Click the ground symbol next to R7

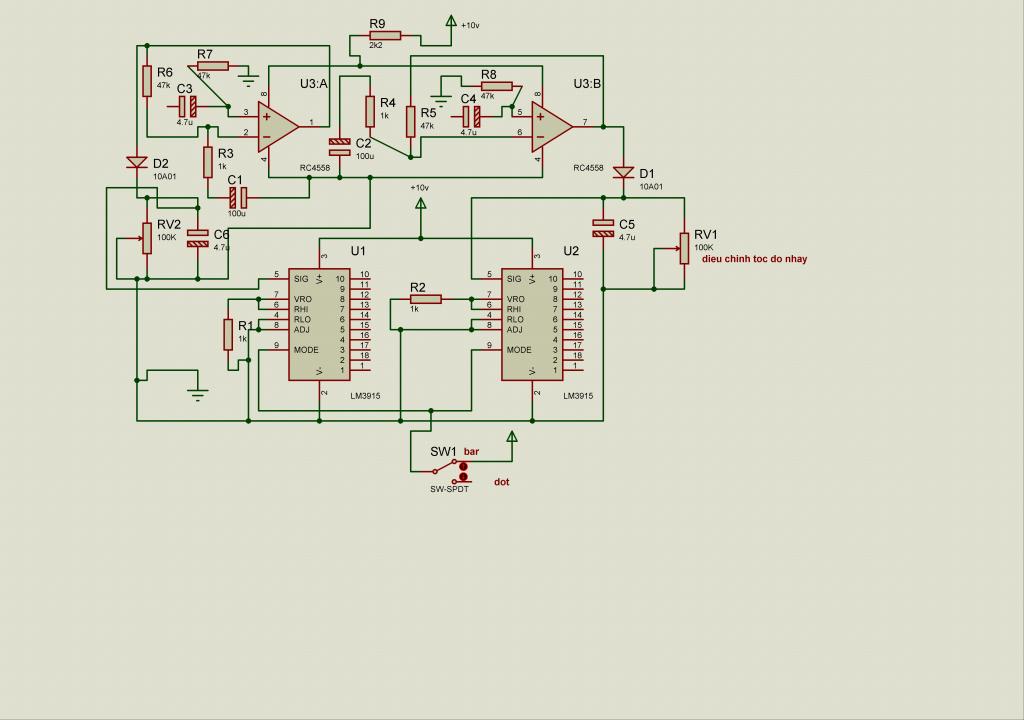pos(248,82)
